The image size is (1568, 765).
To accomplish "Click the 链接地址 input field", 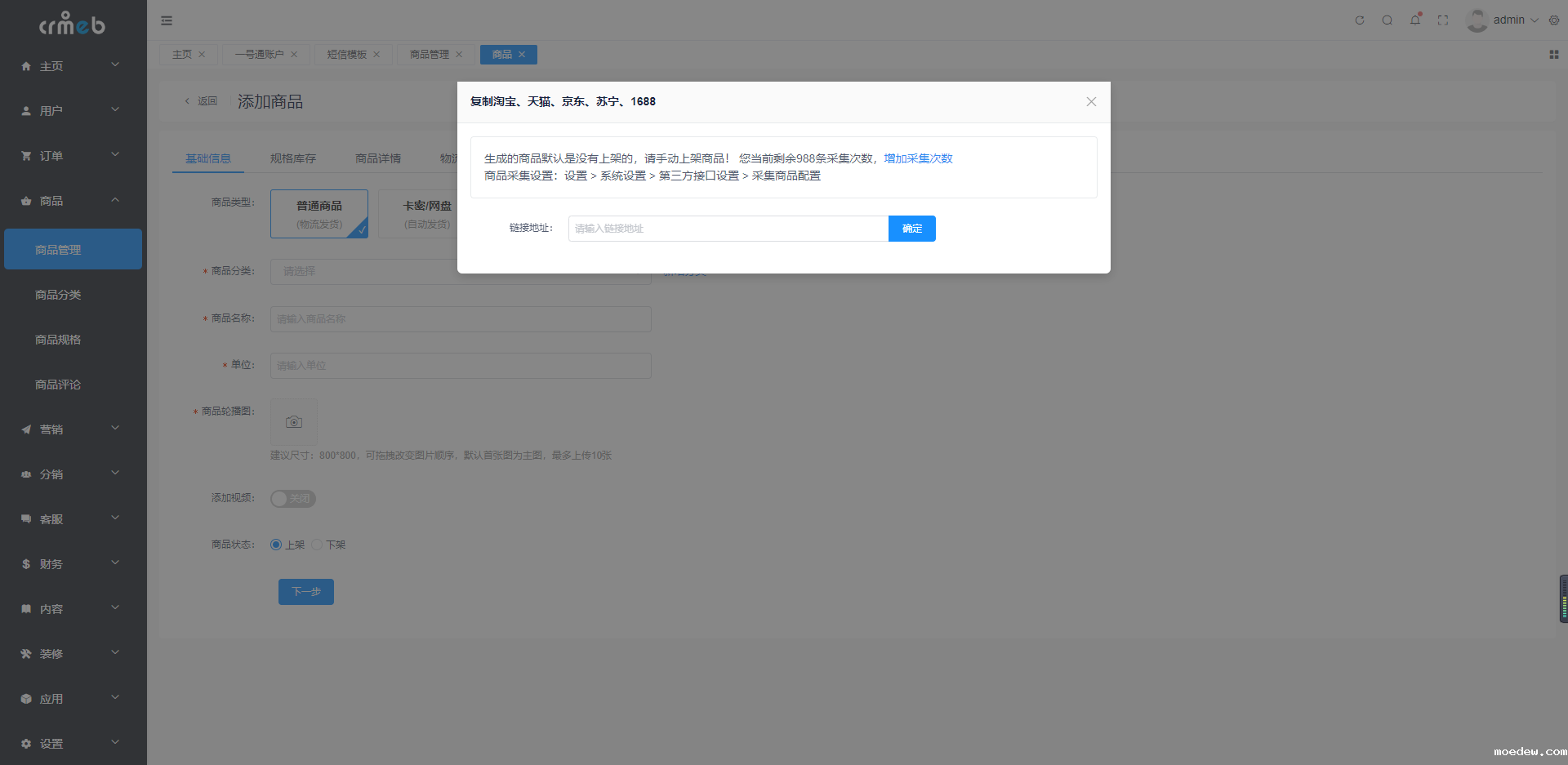I will (x=728, y=229).
